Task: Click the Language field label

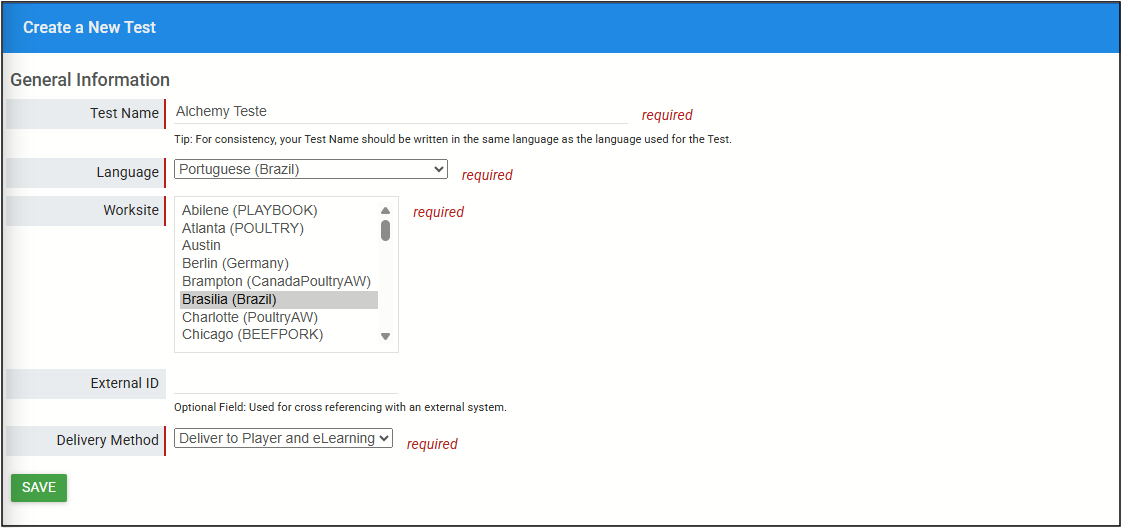Action: (127, 172)
